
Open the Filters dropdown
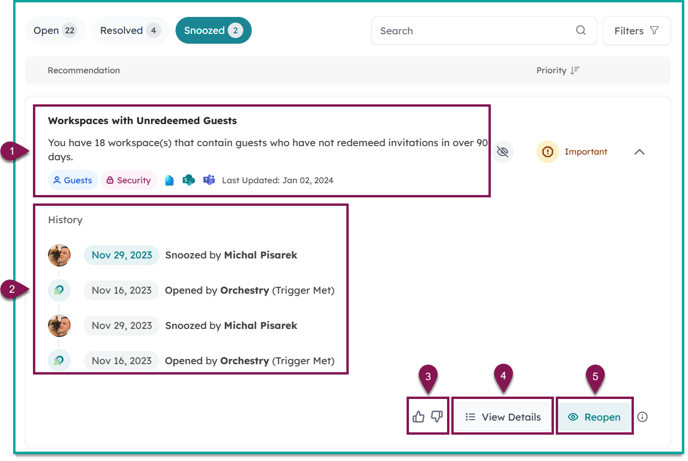point(637,31)
